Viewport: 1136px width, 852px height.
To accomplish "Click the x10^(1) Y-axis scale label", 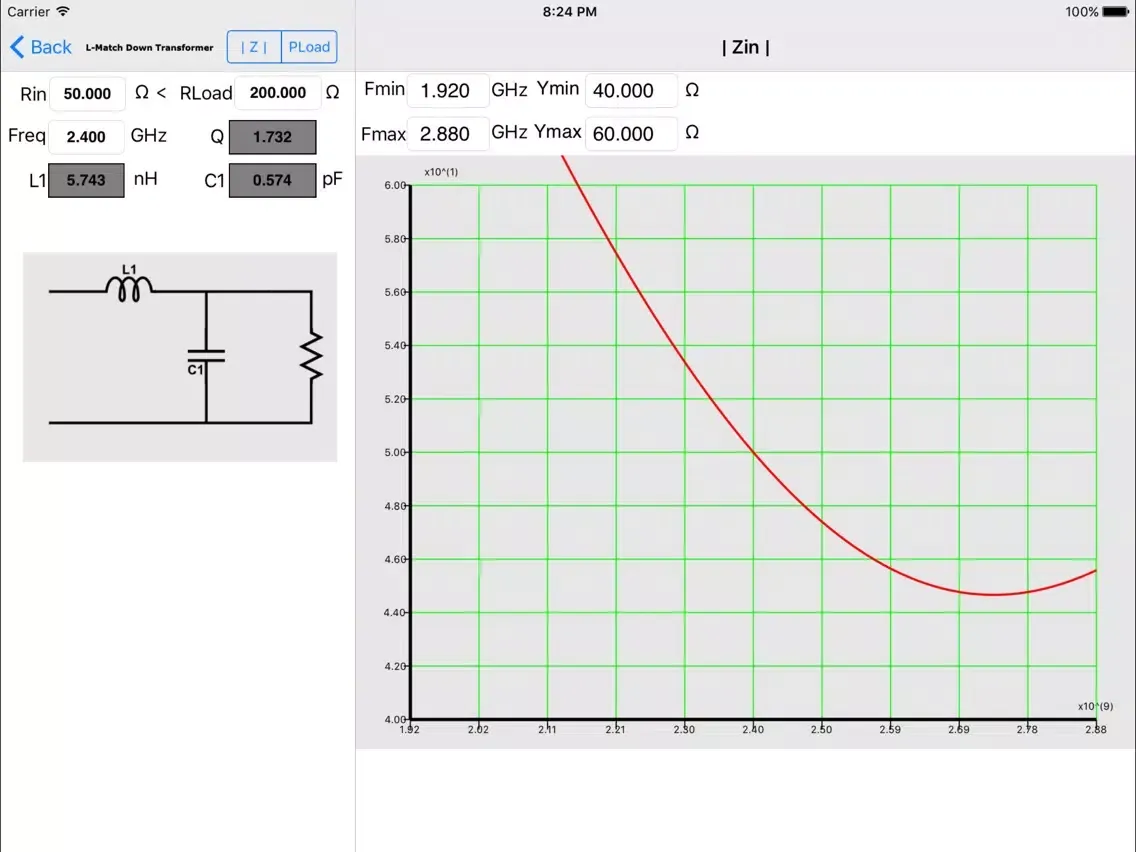I will tap(440, 172).
